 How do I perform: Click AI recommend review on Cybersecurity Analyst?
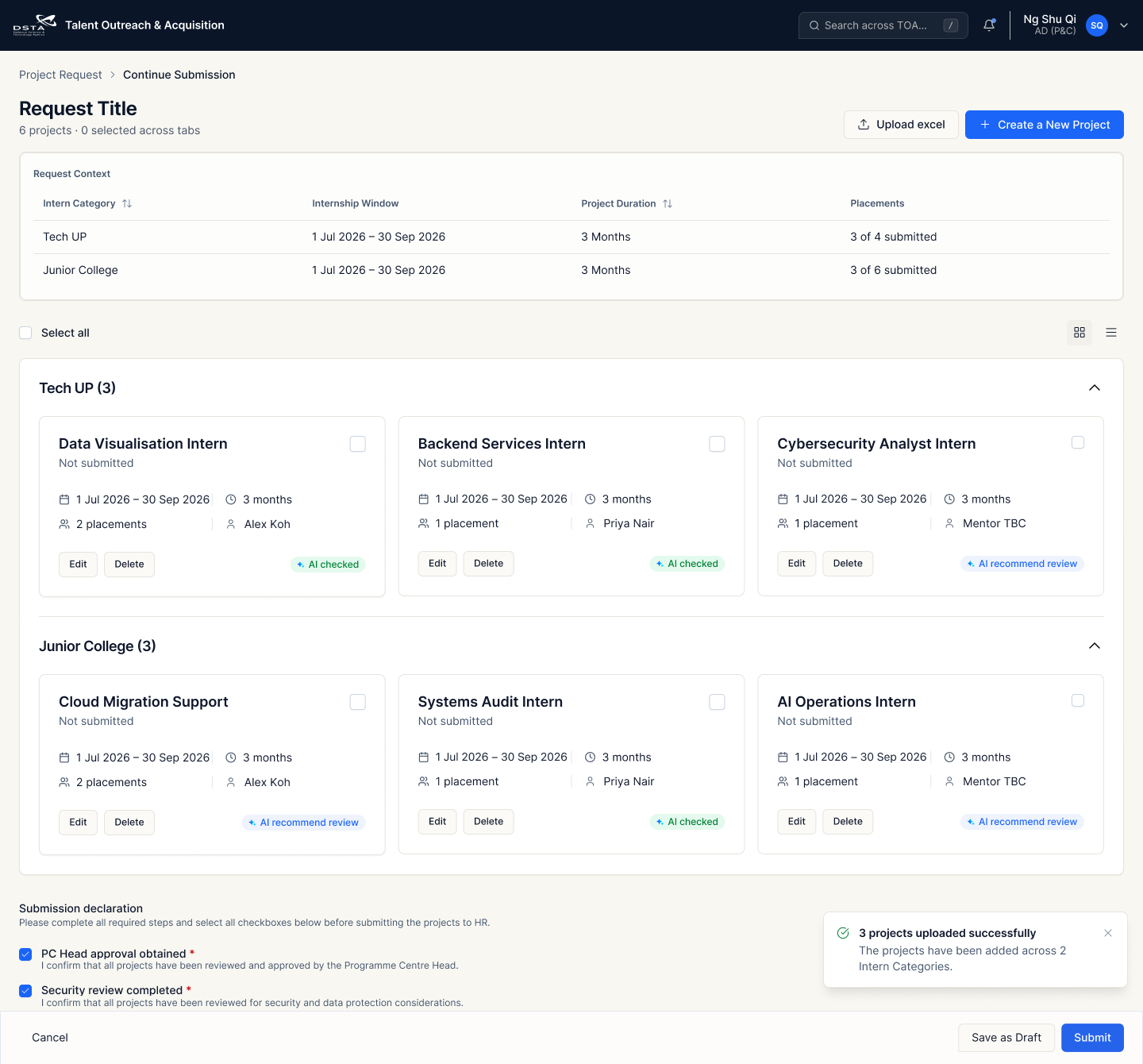1022,564
